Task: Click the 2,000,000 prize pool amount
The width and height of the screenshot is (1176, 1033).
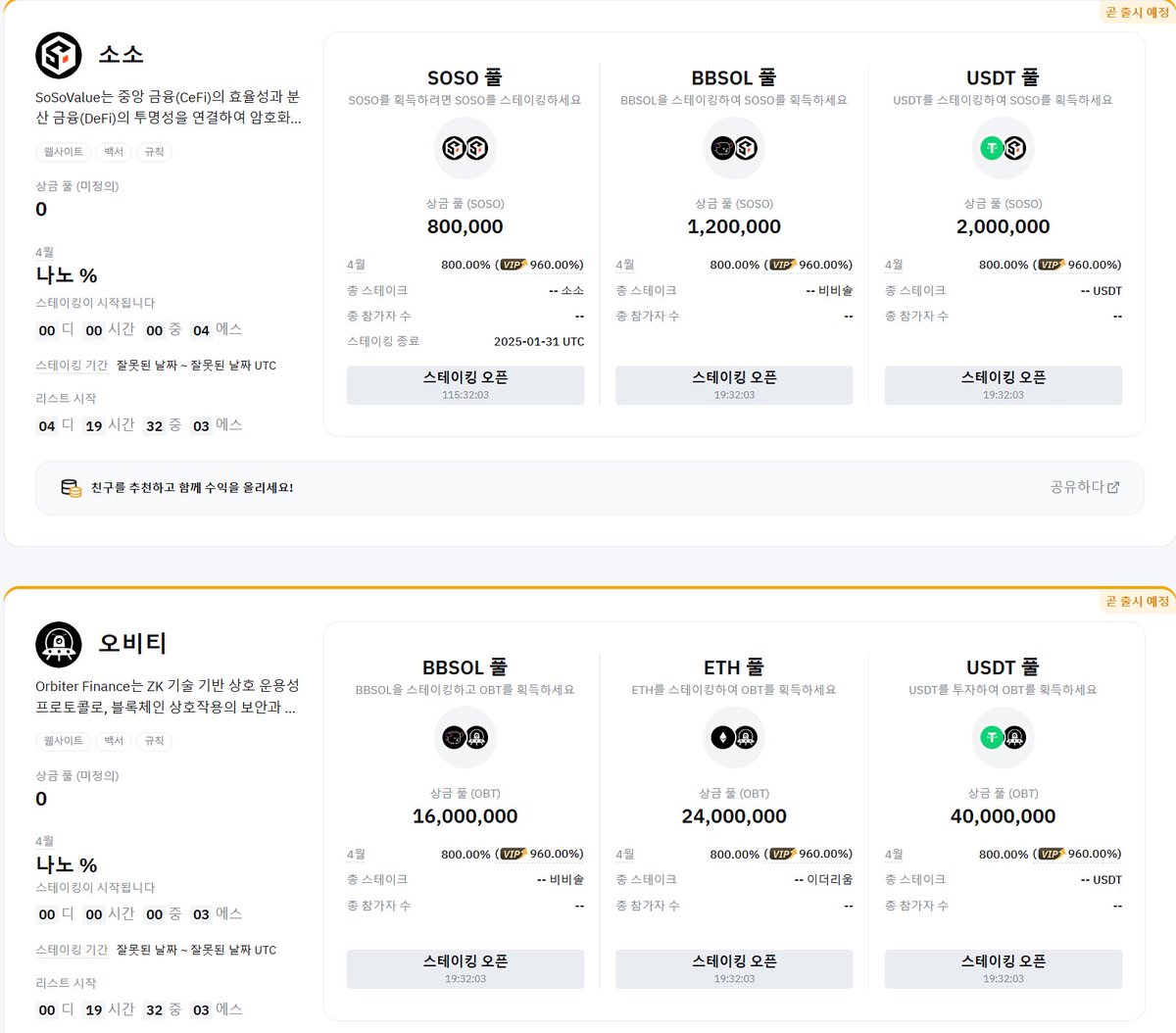Action: point(1003,226)
